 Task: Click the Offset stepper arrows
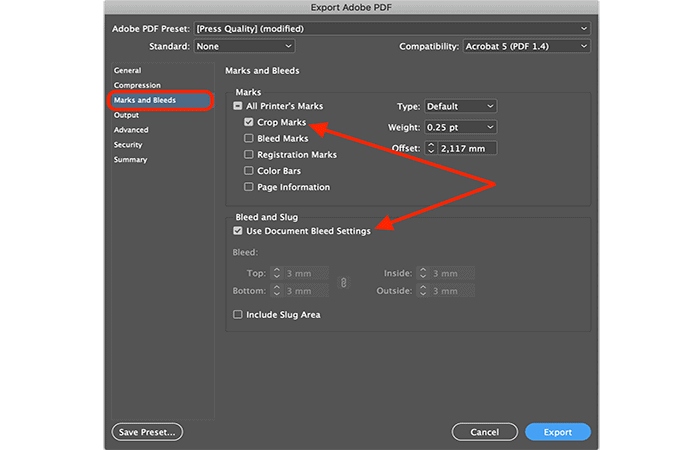tap(431, 148)
